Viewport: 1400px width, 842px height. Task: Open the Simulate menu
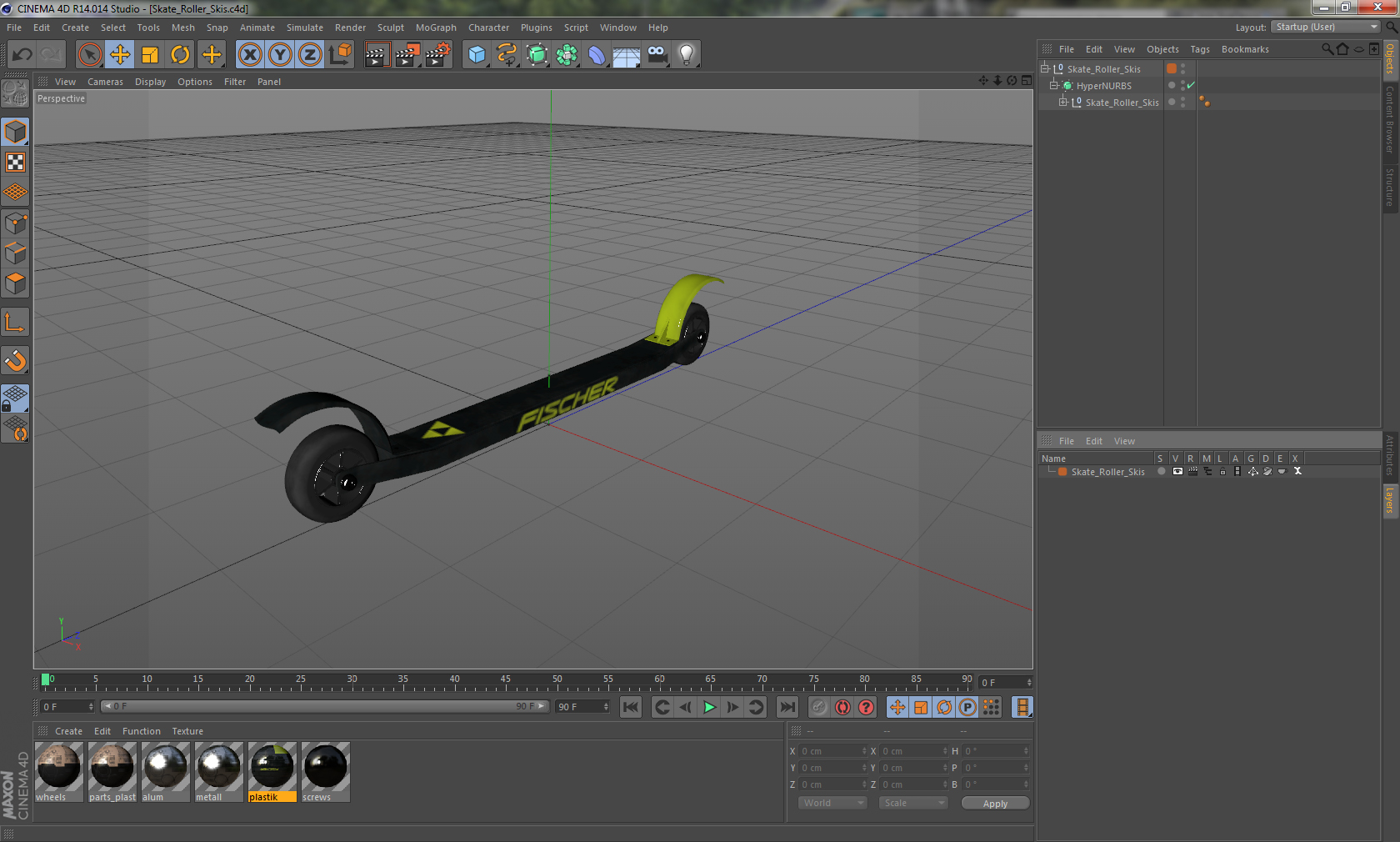pyautogui.click(x=305, y=28)
